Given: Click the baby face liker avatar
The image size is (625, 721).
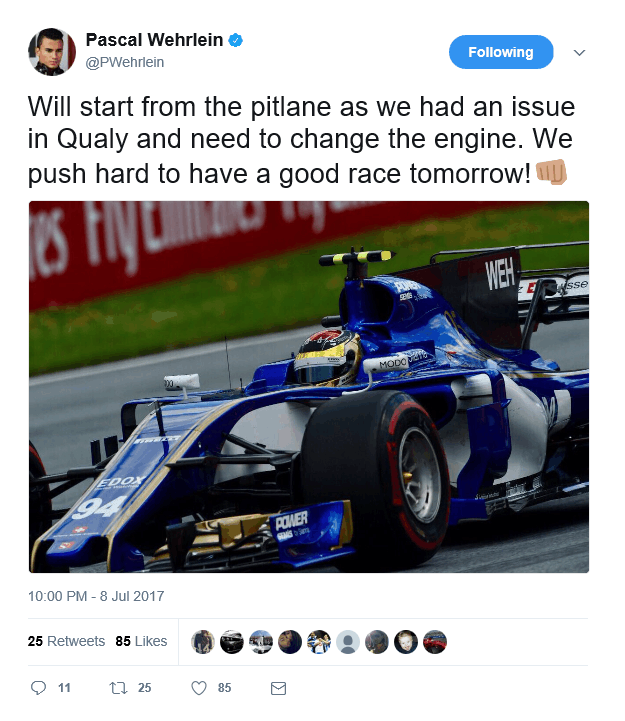Looking at the screenshot, I should pos(406,641).
